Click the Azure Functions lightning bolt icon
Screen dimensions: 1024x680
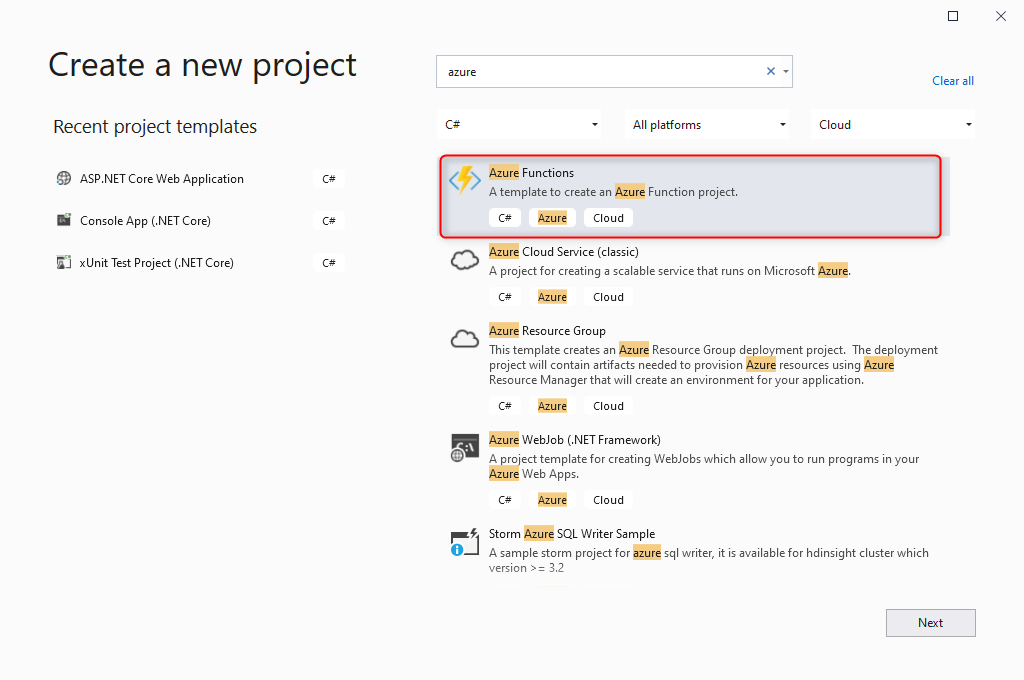[x=464, y=180]
